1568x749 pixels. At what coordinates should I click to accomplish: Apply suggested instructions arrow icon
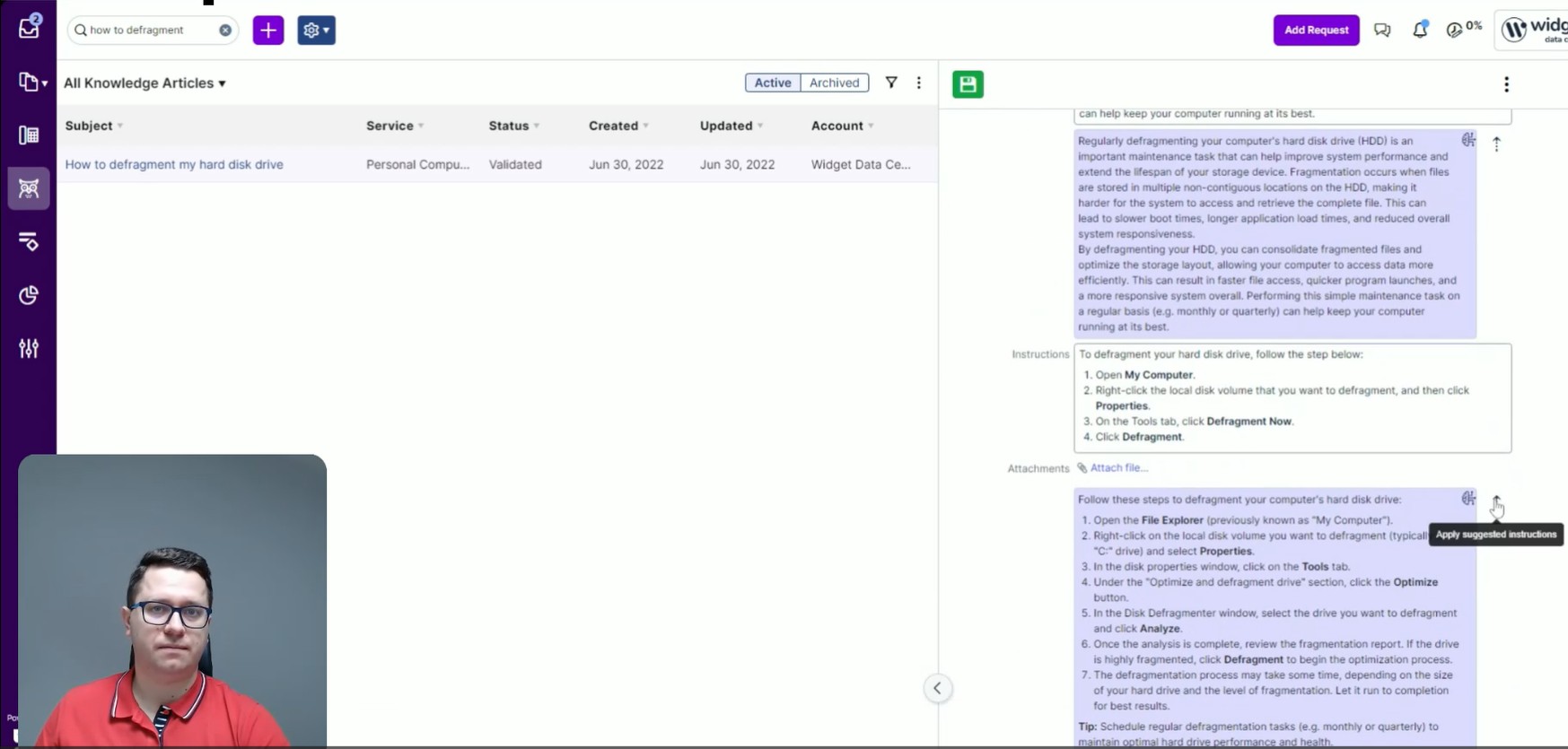tap(1496, 501)
